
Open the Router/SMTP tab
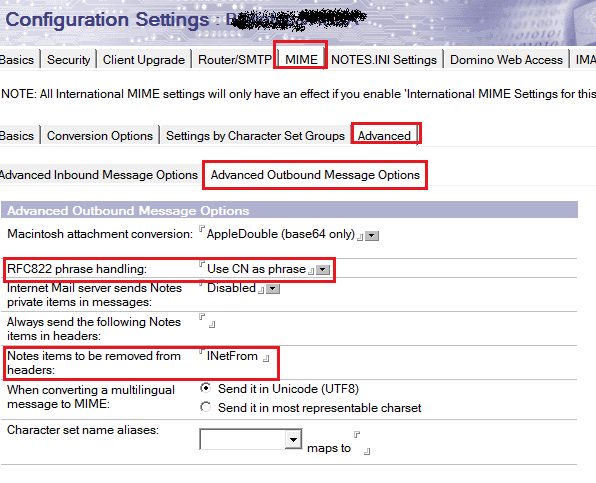[x=235, y=60]
